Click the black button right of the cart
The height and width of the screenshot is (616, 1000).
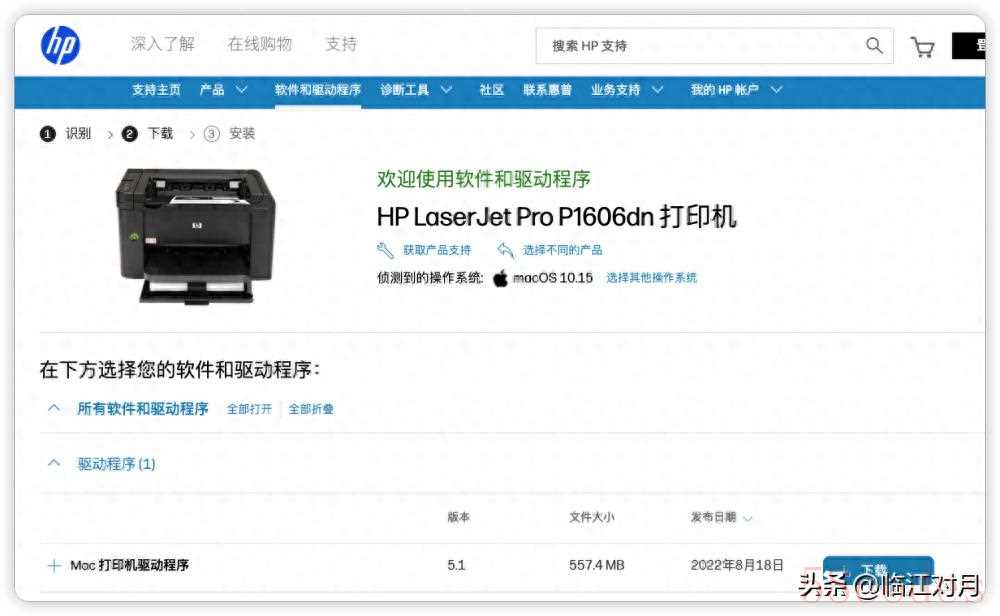tap(969, 46)
